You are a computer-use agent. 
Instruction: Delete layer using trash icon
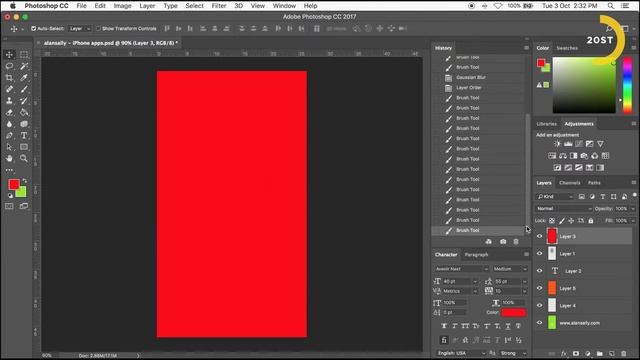click(624, 353)
